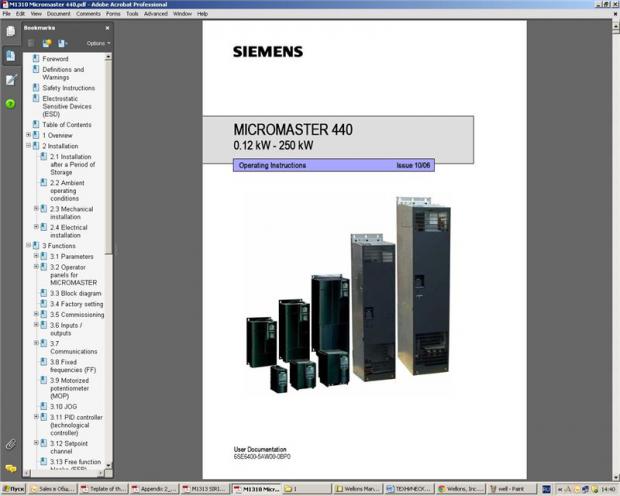620x496 pixels.
Task: Go to Electrostatic Sensitive Devices bookmark
Action: (67, 106)
